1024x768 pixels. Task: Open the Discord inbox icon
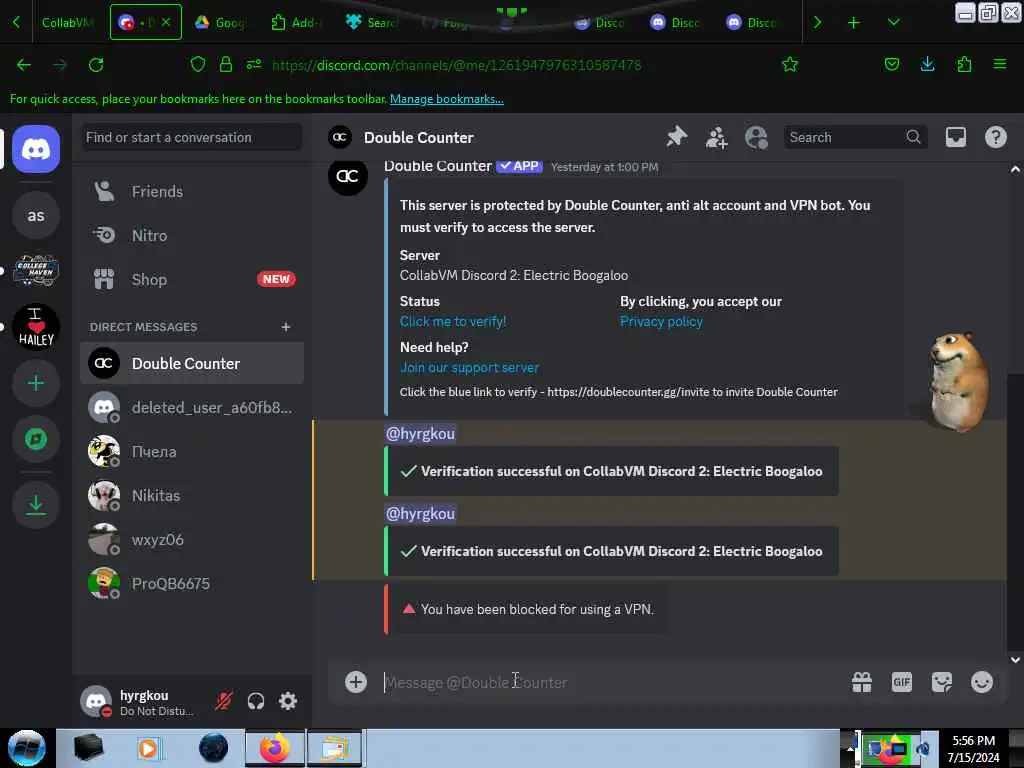click(x=955, y=137)
